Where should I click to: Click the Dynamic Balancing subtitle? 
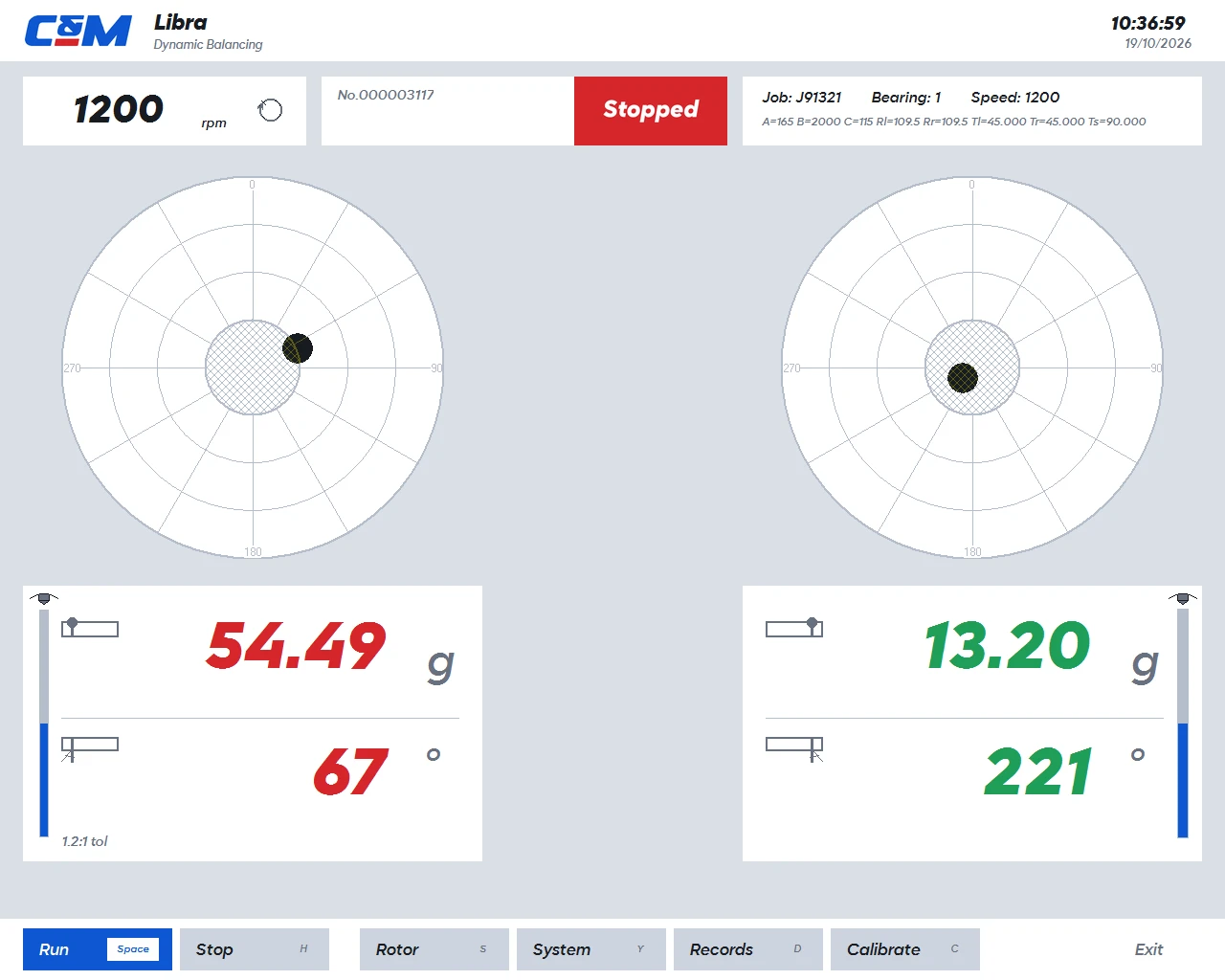click(208, 44)
